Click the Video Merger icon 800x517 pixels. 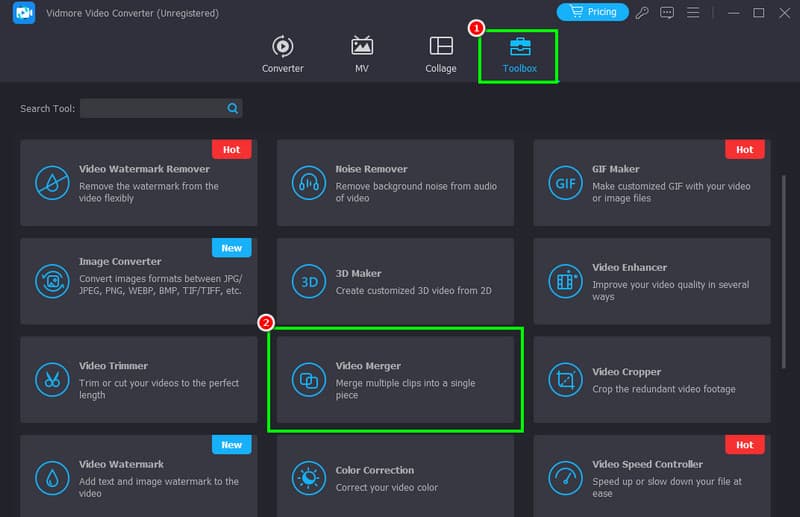[307, 380]
